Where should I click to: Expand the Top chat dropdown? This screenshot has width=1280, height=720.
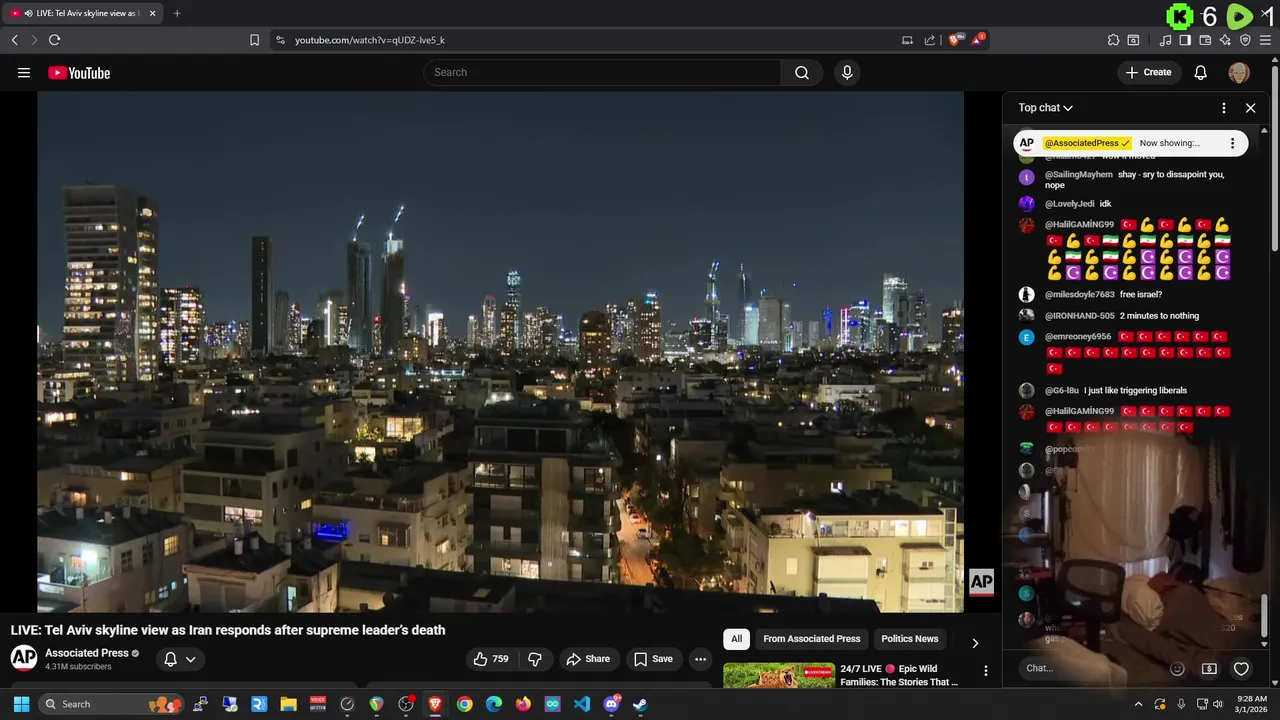coord(1045,108)
